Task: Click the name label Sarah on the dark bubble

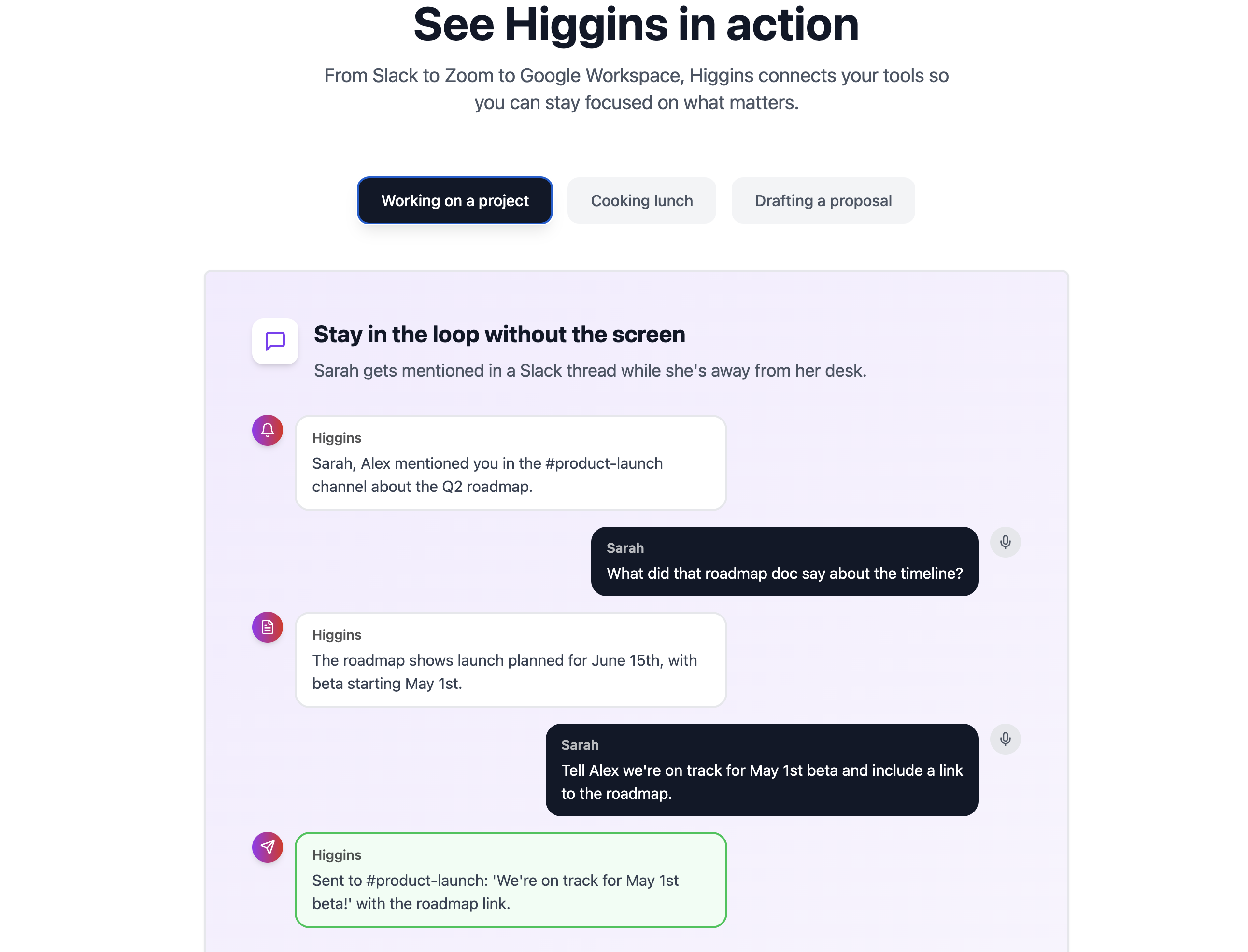Action: pyautogui.click(x=624, y=548)
